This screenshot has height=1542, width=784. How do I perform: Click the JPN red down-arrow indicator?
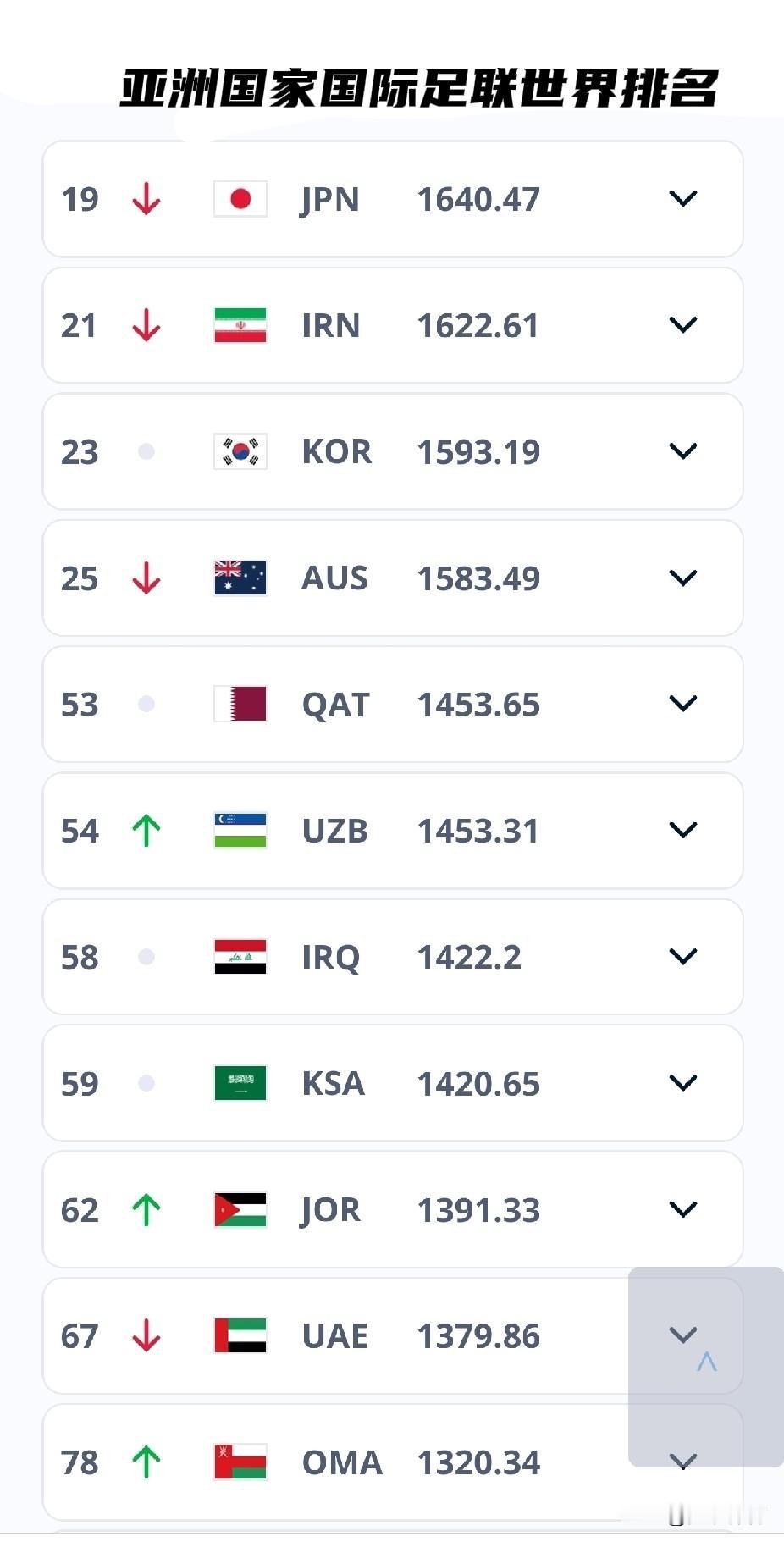click(x=146, y=200)
